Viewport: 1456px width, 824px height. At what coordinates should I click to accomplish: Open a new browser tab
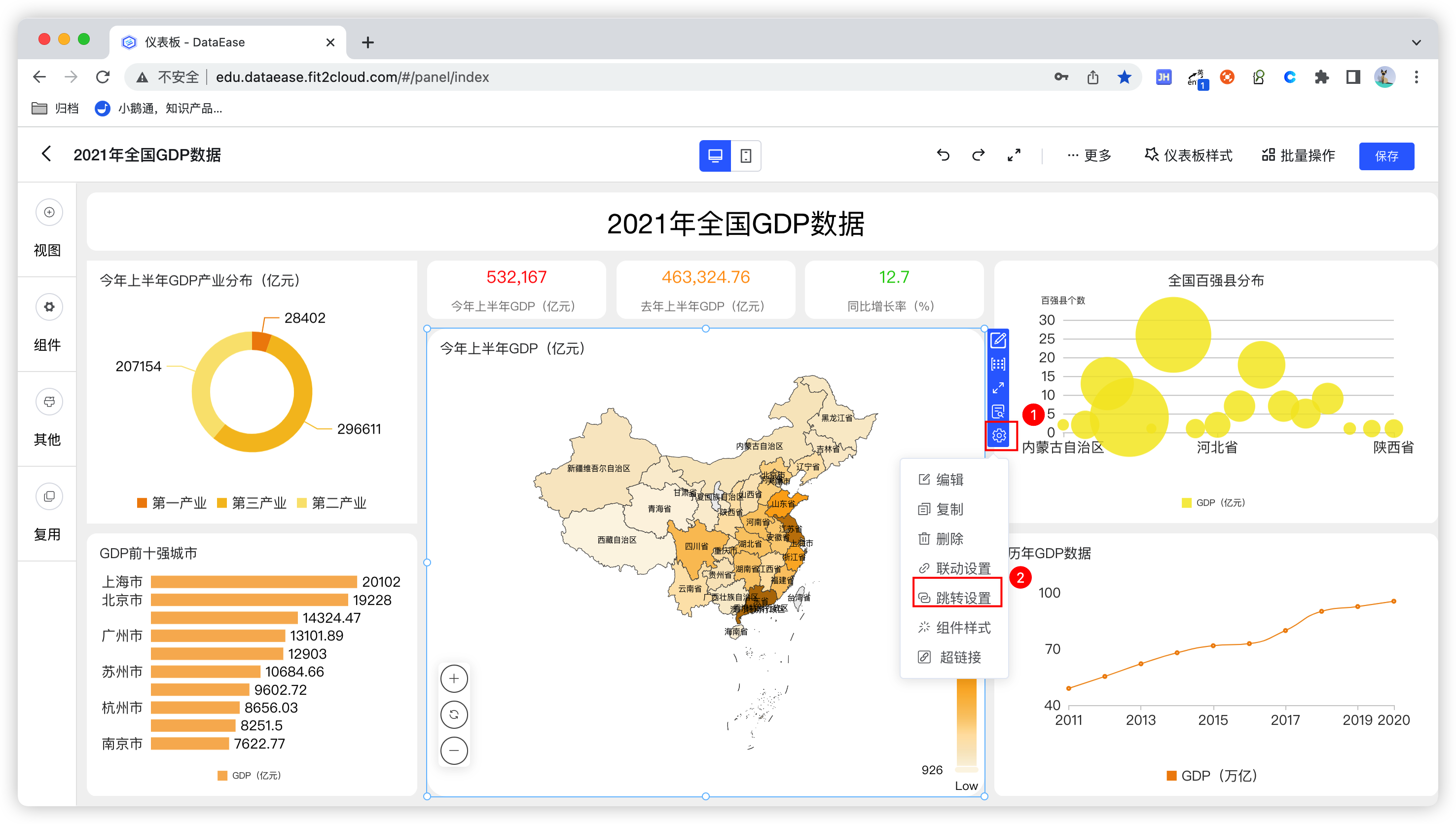(x=367, y=42)
